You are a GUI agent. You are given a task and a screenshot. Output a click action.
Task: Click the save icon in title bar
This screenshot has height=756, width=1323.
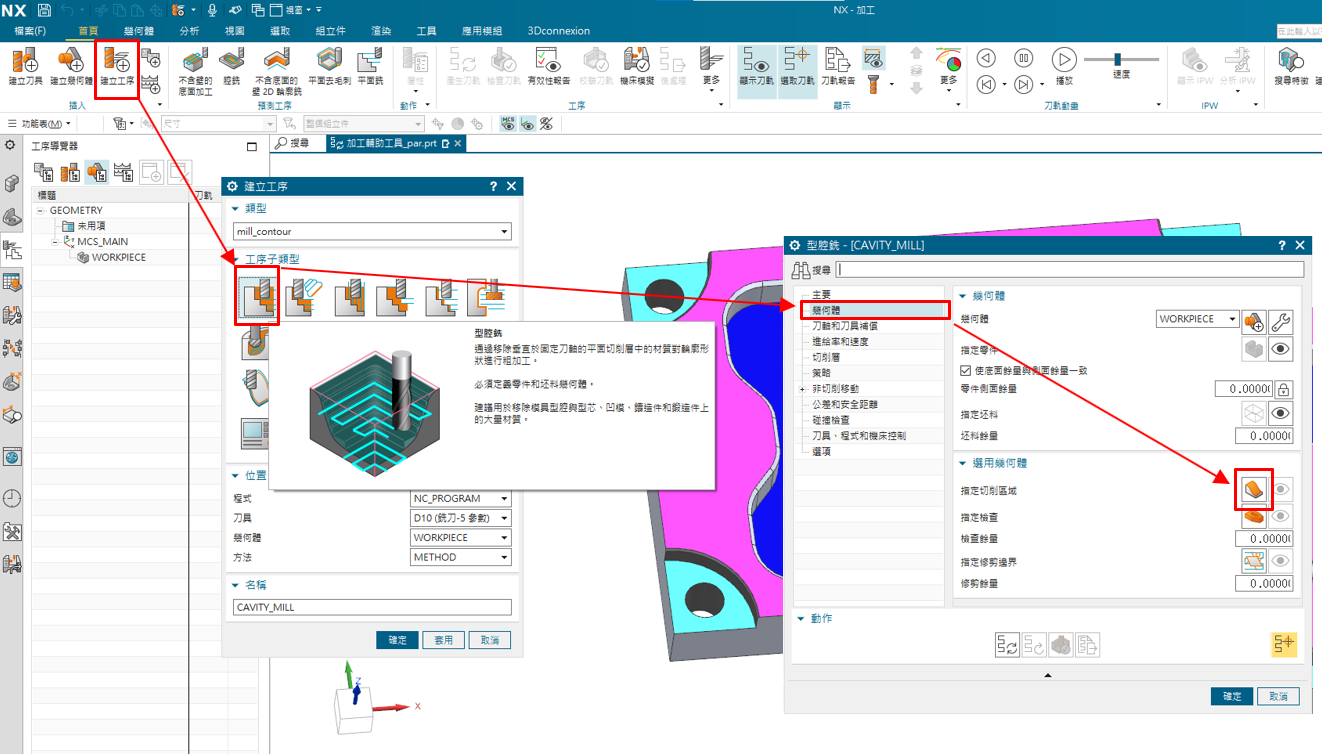click(44, 10)
